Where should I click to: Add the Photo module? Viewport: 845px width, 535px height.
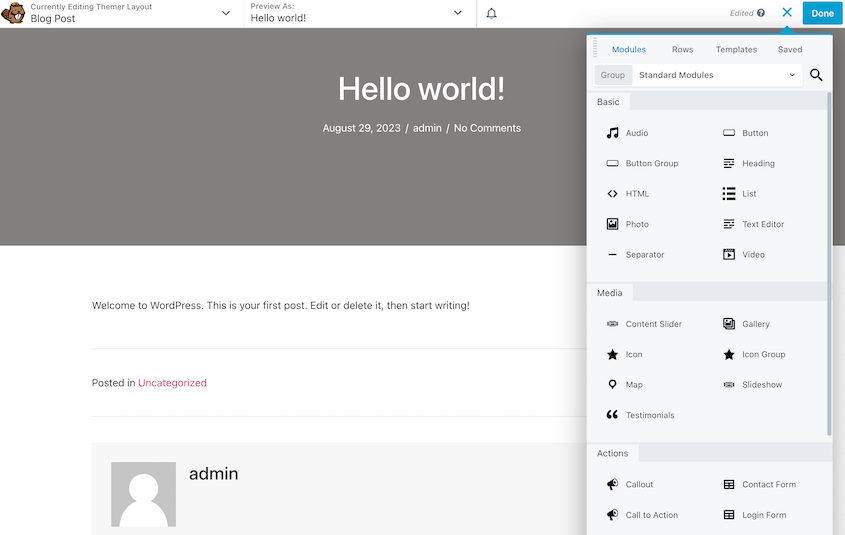point(628,224)
